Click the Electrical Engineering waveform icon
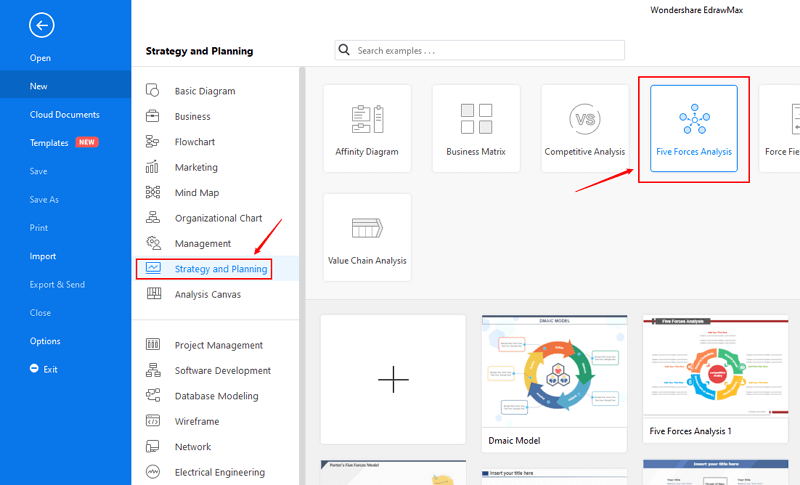Screen dimensions: 800x485 (x=153, y=472)
